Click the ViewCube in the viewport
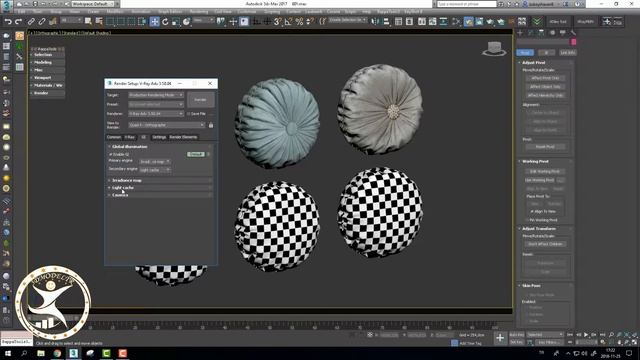The image size is (640, 360). click(494, 49)
